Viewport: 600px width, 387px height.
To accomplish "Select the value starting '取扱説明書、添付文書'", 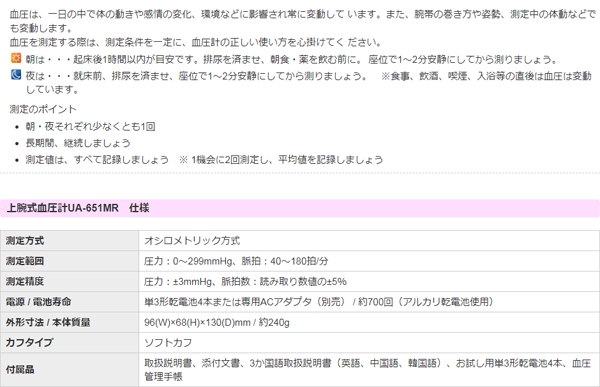I will (367, 370).
